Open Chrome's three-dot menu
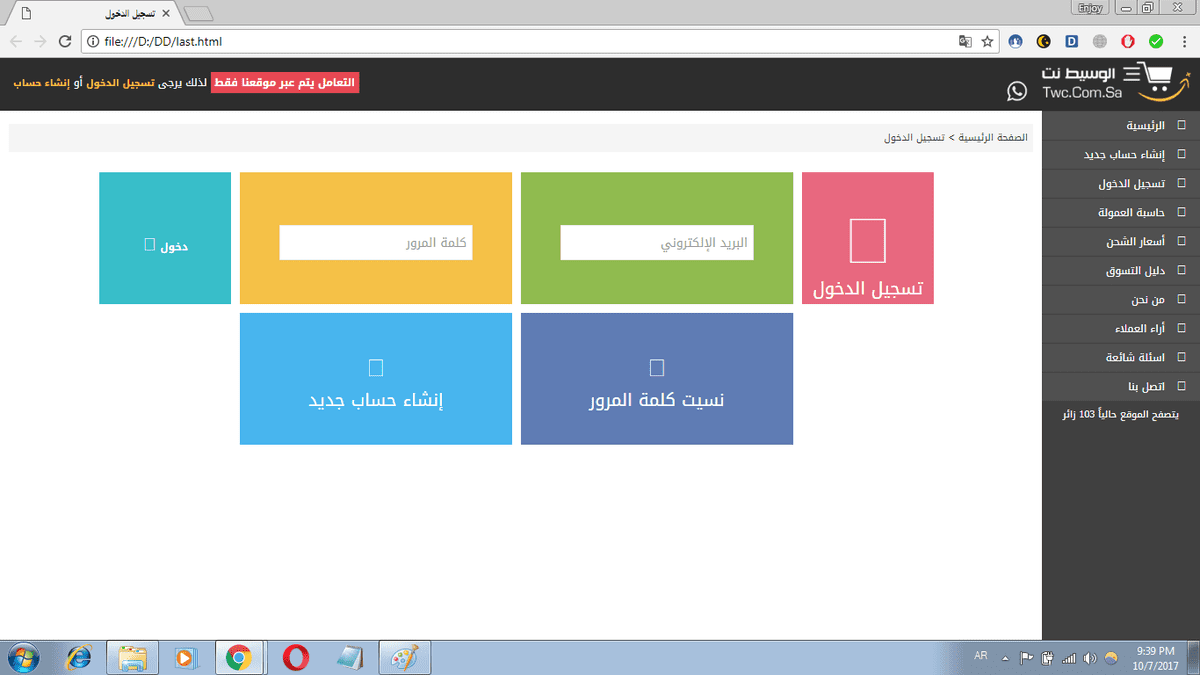The height and width of the screenshot is (675, 1200). point(1183,42)
